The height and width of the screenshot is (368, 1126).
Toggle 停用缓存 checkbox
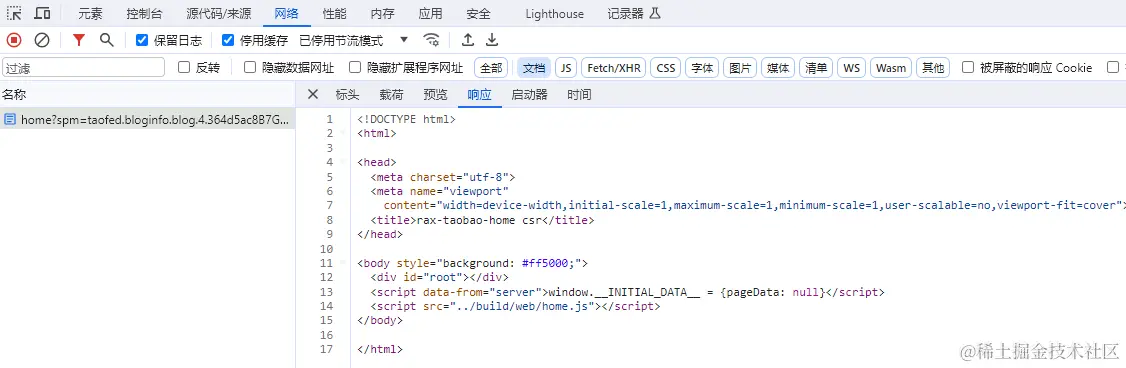[228, 40]
